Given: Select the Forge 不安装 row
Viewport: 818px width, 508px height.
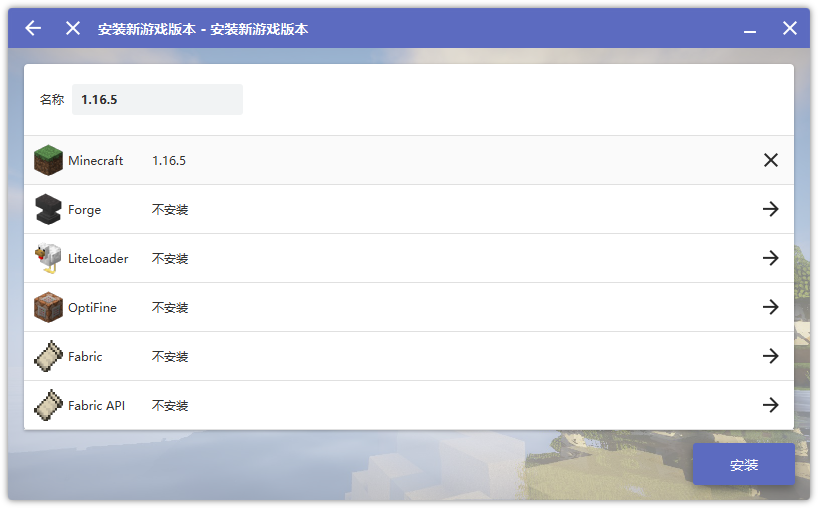Looking at the screenshot, I should click(400, 209).
